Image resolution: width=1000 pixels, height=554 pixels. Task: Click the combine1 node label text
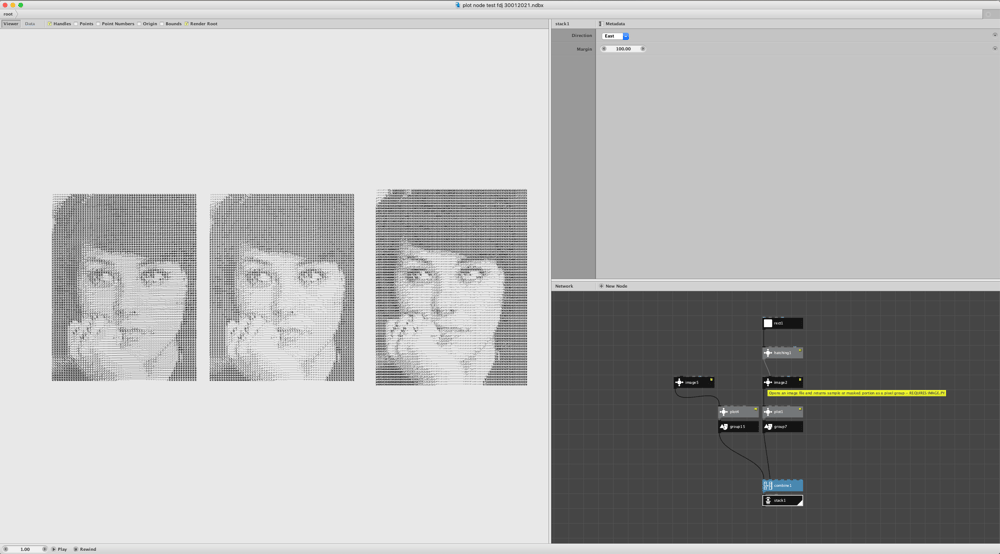pyautogui.click(x=783, y=486)
